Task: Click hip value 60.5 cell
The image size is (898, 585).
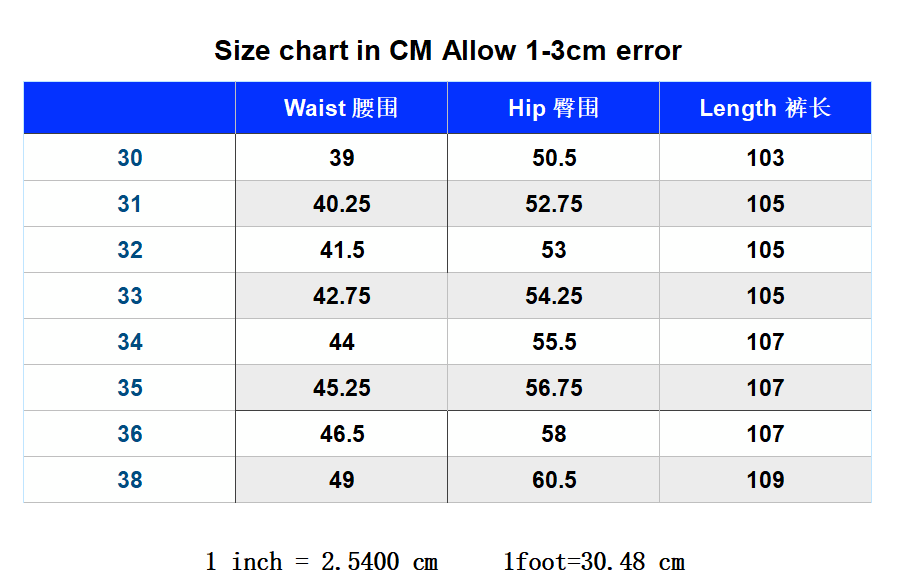Action: pos(553,480)
